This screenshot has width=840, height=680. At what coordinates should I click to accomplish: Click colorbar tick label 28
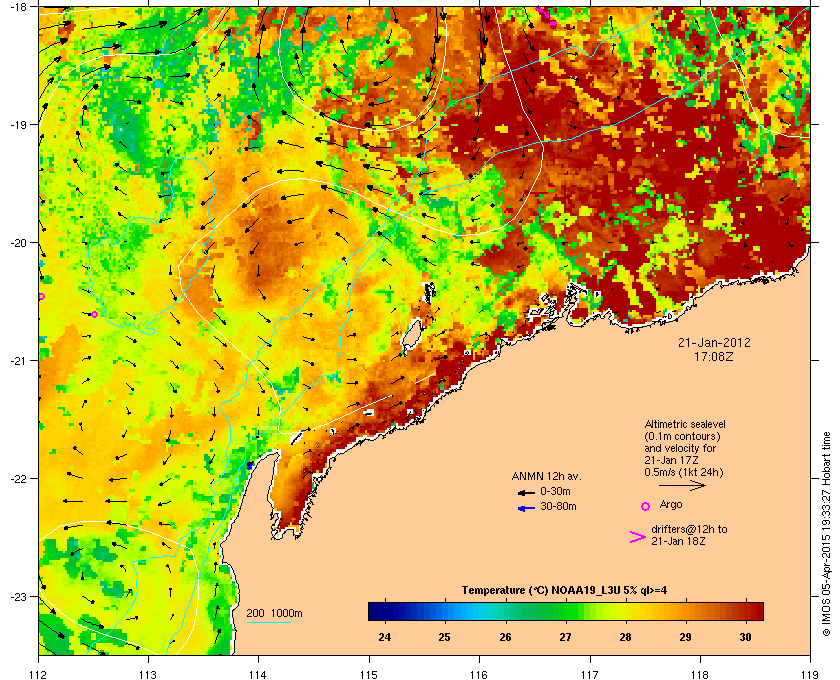pyautogui.click(x=625, y=637)
